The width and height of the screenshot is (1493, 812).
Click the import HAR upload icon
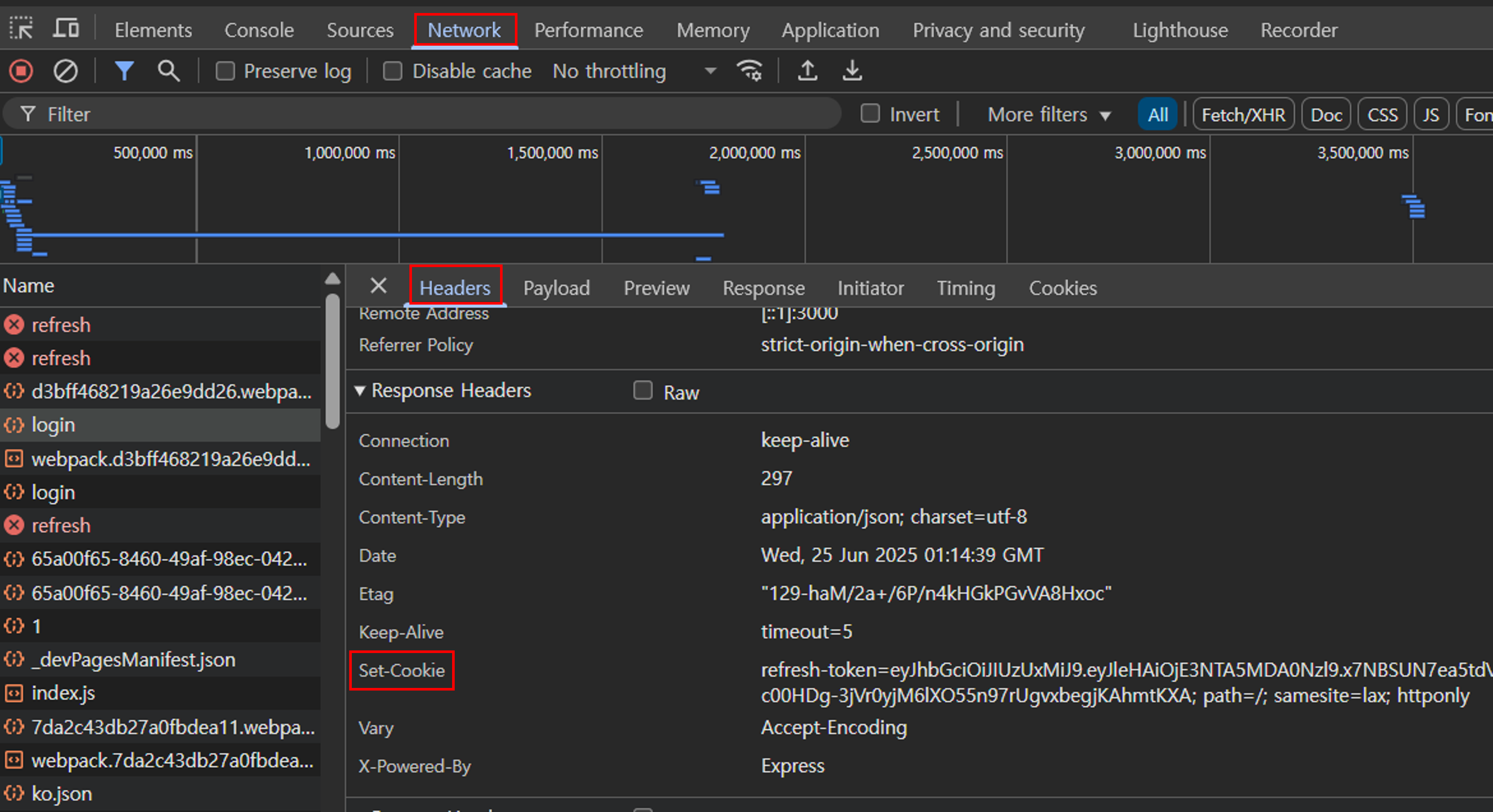807,71
